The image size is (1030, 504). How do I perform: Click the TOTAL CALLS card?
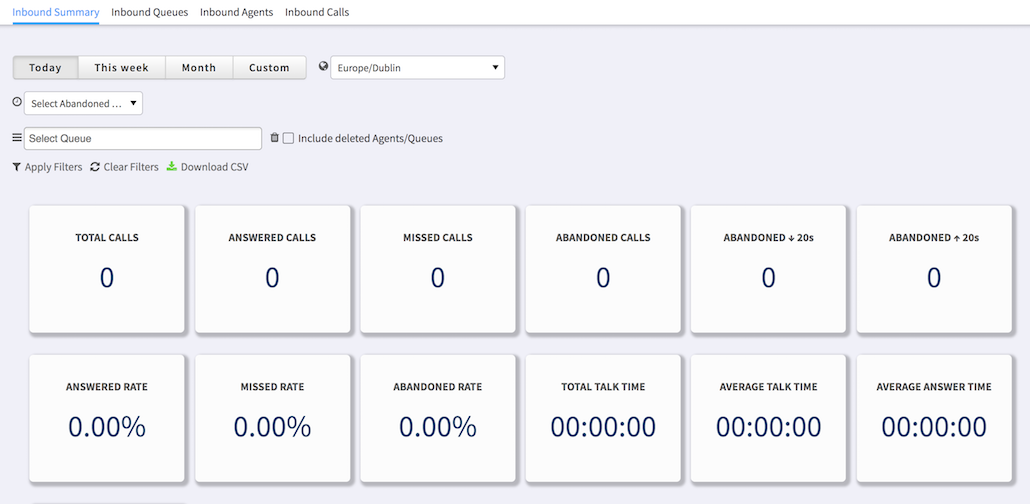pyautogui.click(x=107, y=269)
